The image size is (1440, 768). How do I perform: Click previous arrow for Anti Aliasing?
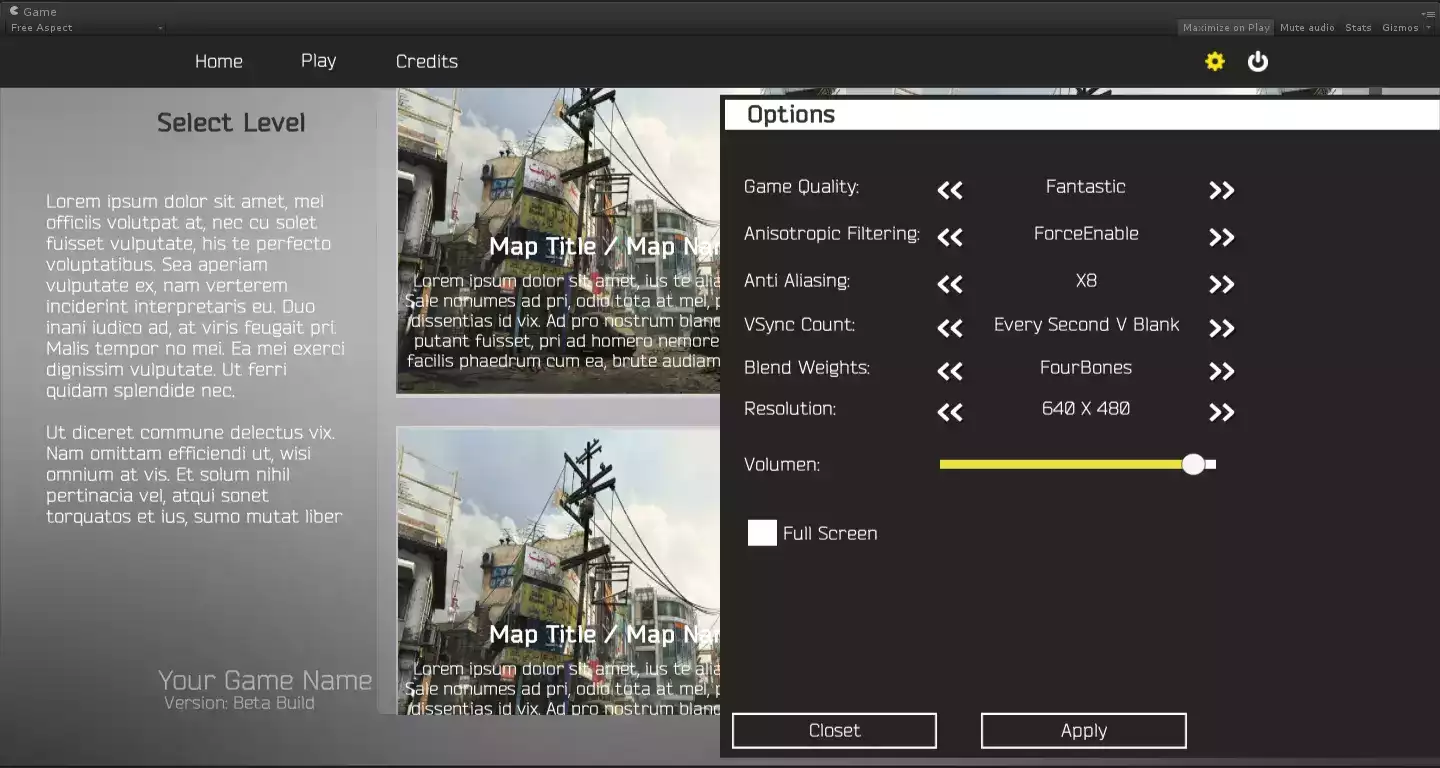pyautogui.click(x=950, y=284)
